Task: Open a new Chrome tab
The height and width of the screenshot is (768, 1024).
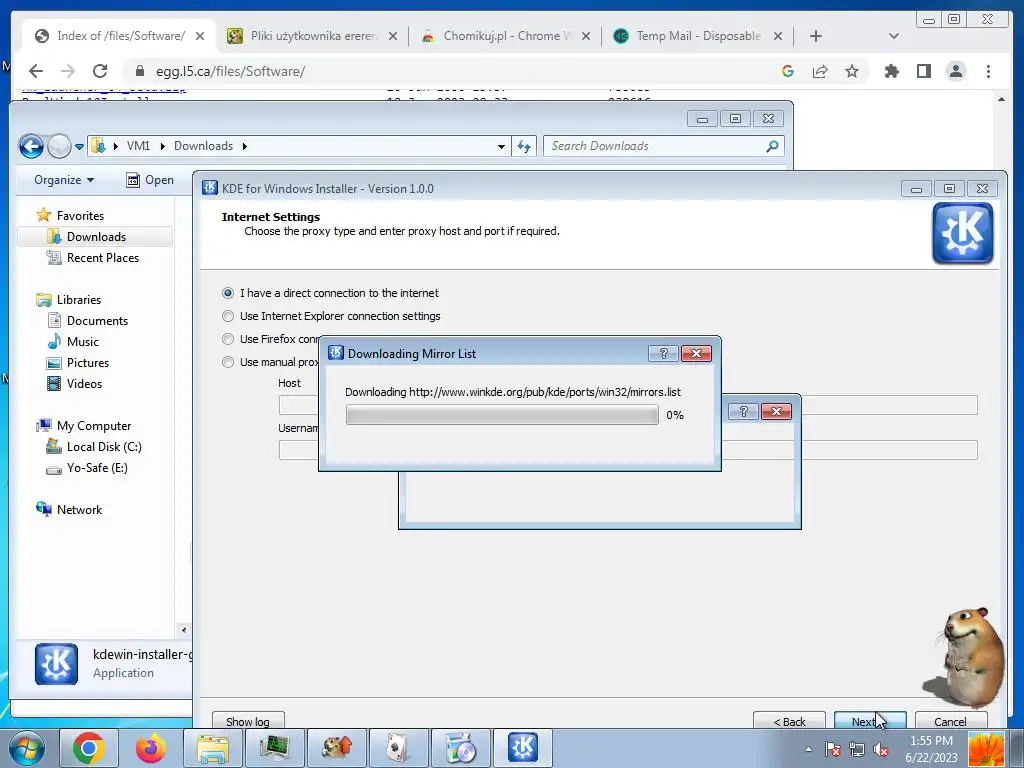Action: point(816,36)
